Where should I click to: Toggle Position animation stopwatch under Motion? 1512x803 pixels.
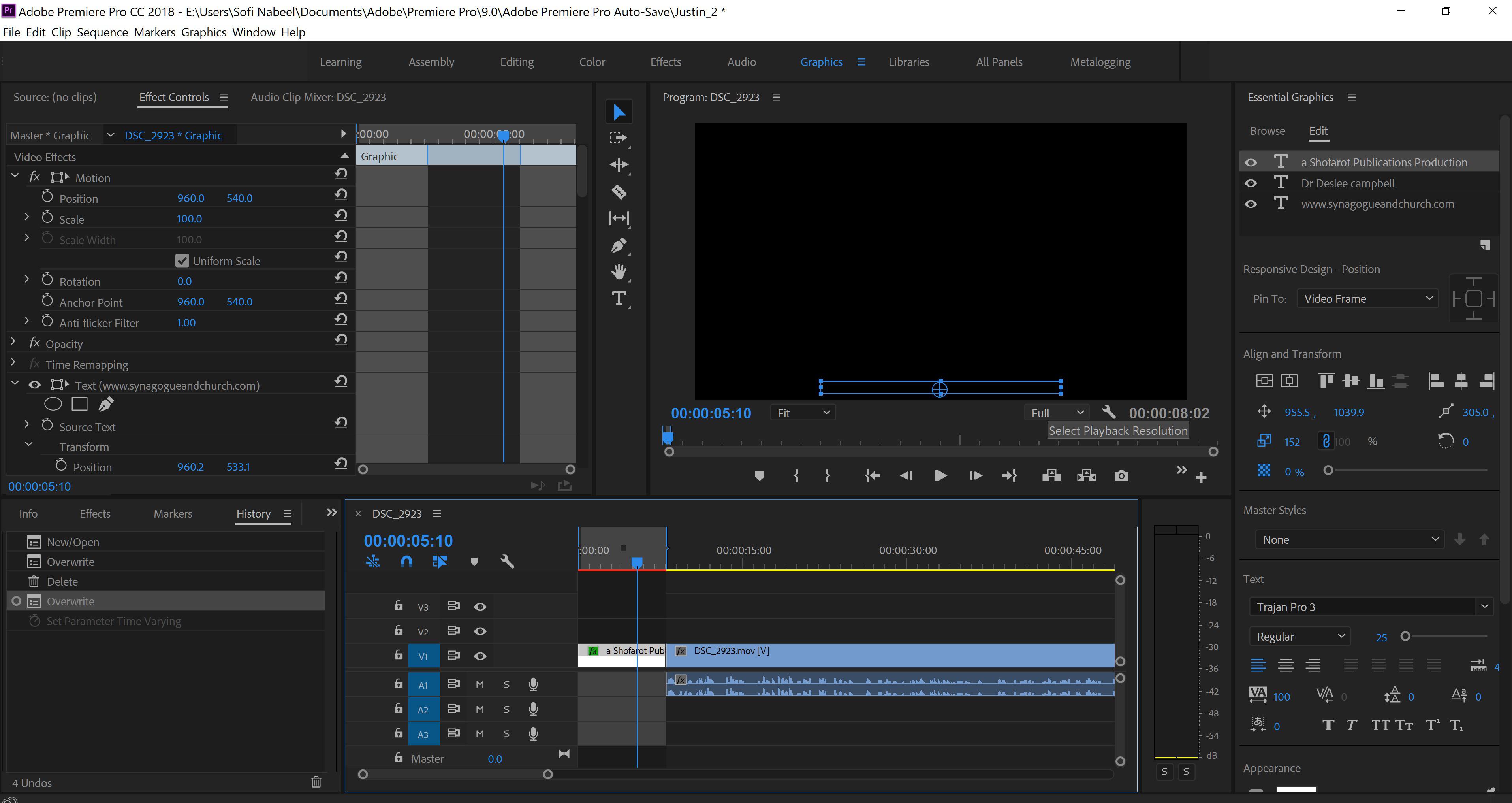pos(47,197)
